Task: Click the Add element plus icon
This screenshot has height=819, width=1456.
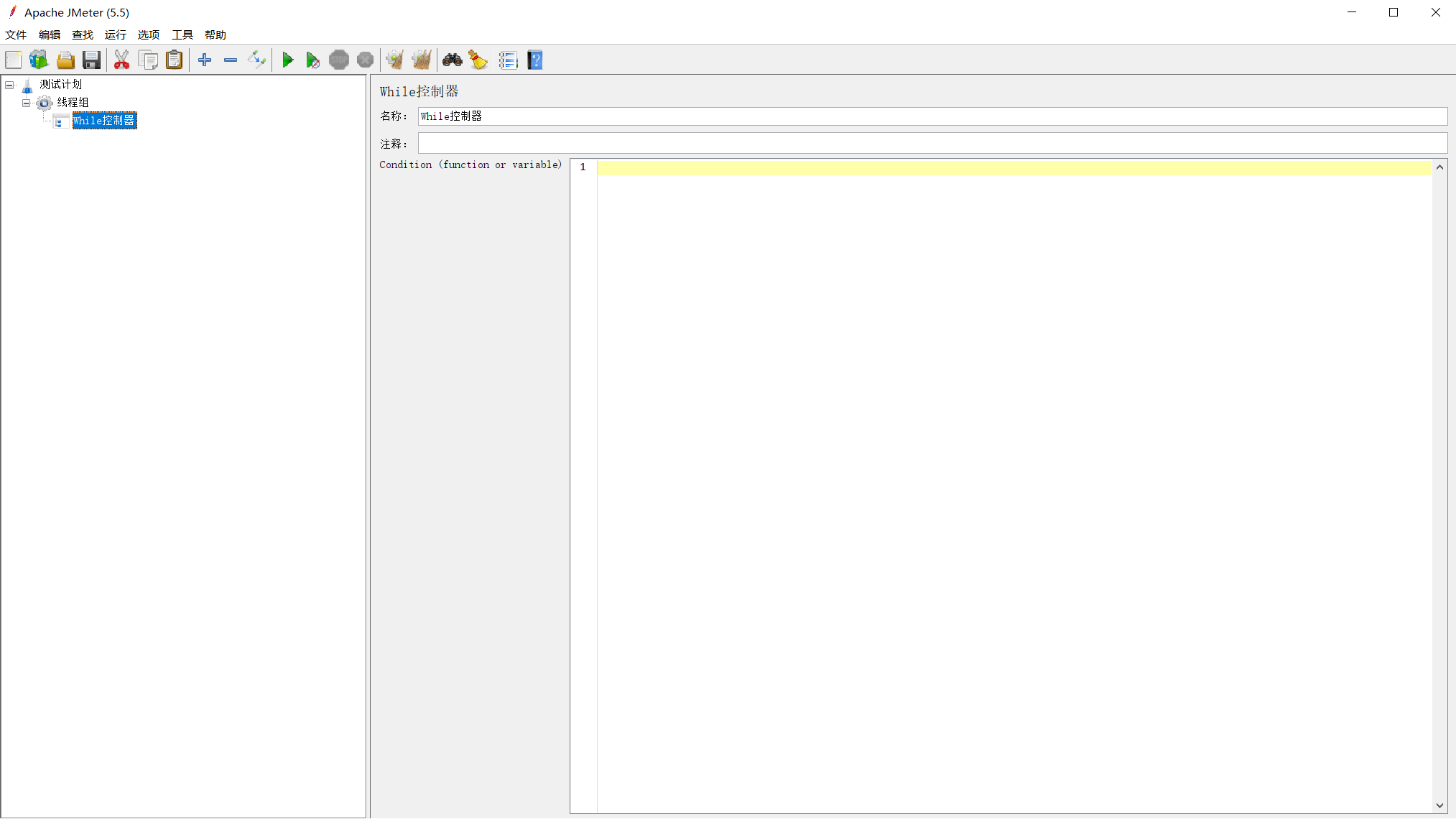Action: point(204,60)
